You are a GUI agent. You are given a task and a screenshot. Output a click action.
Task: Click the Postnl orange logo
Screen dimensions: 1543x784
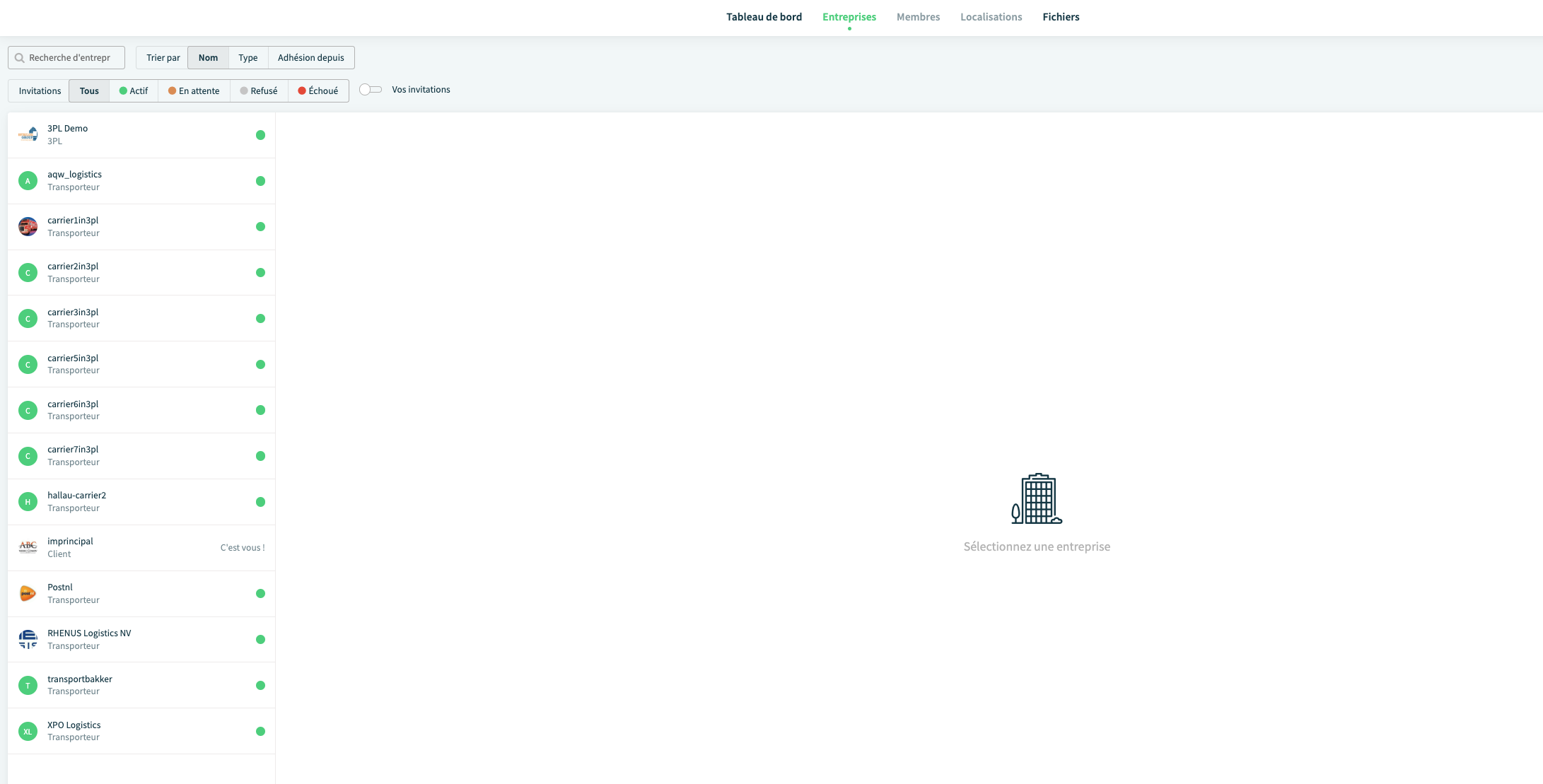click(28, 593)
